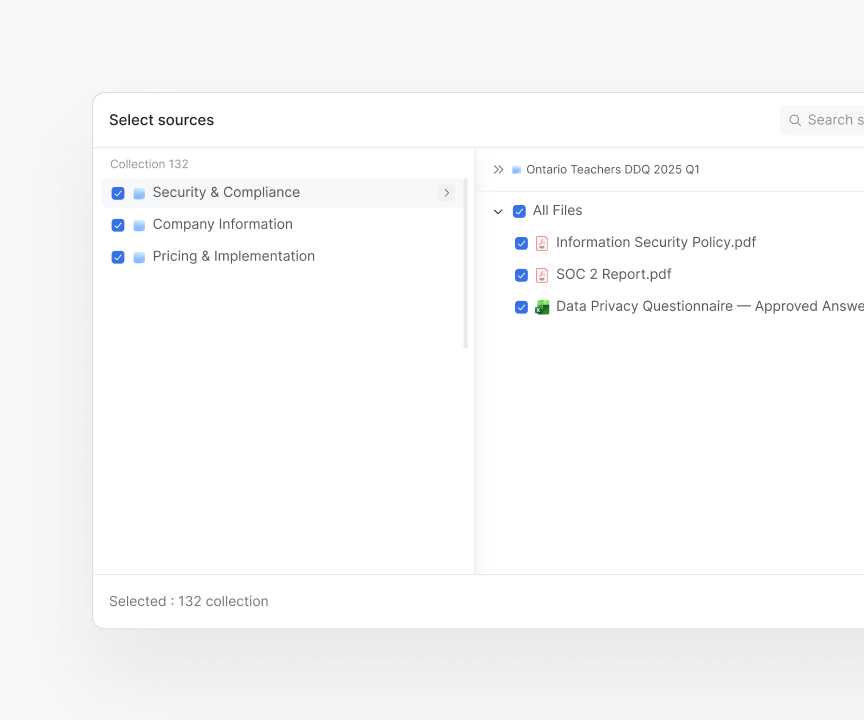This screenshot has width=864, height=720.
Task: Click the left panel vertical scrollbar
Action: click(466, 263)
